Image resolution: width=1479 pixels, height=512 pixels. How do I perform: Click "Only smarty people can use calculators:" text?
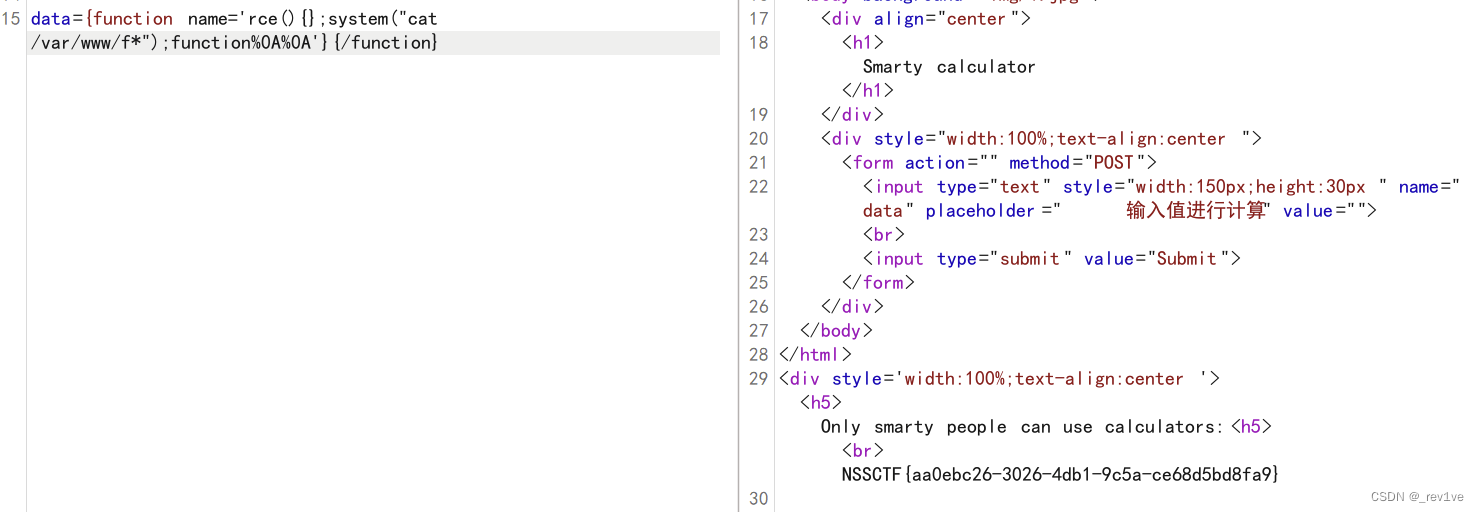click(x=1022, y=427)
